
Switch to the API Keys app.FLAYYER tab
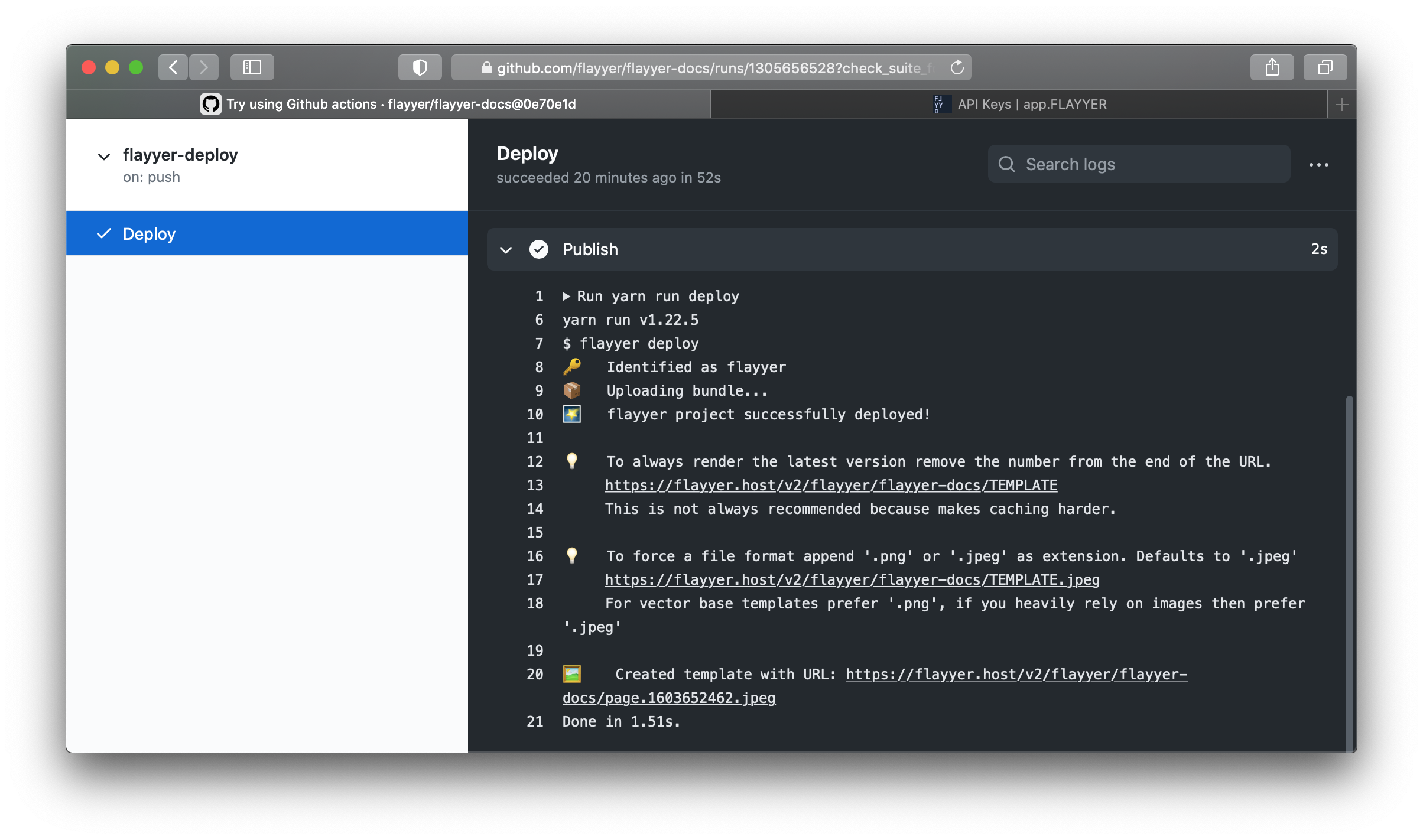tap(1019, 105)
